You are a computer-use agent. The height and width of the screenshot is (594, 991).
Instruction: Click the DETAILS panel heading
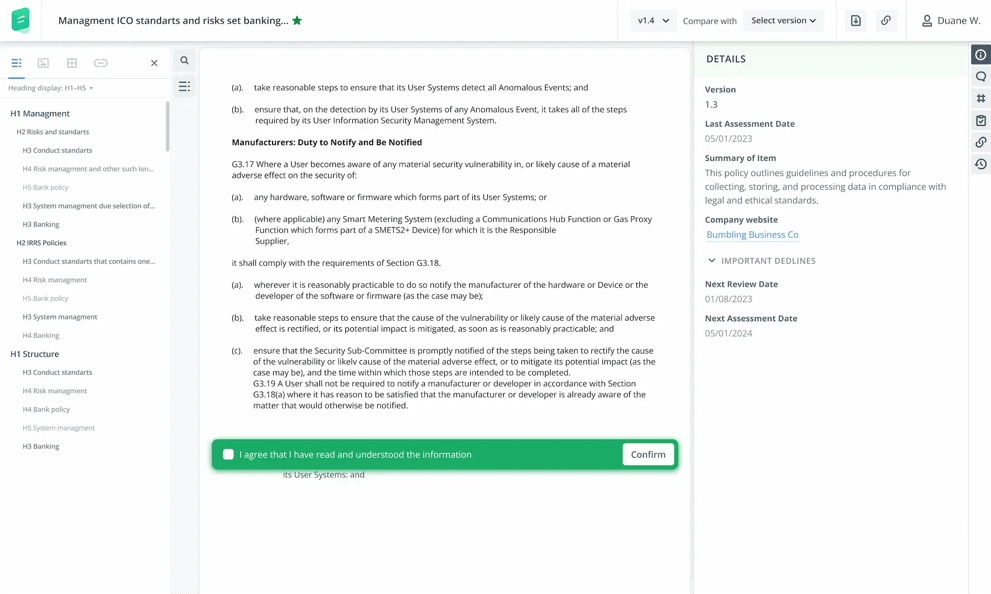point(726,59)
